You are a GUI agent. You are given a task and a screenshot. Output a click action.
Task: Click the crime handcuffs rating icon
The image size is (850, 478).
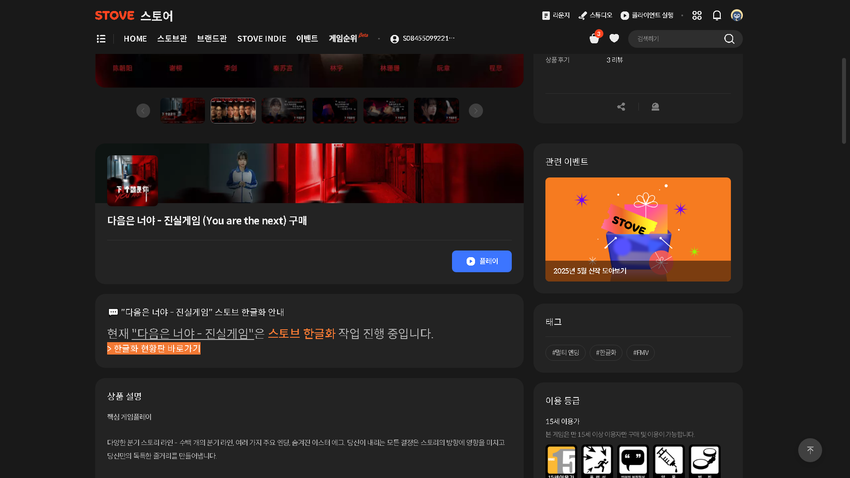tap(705, 461)
